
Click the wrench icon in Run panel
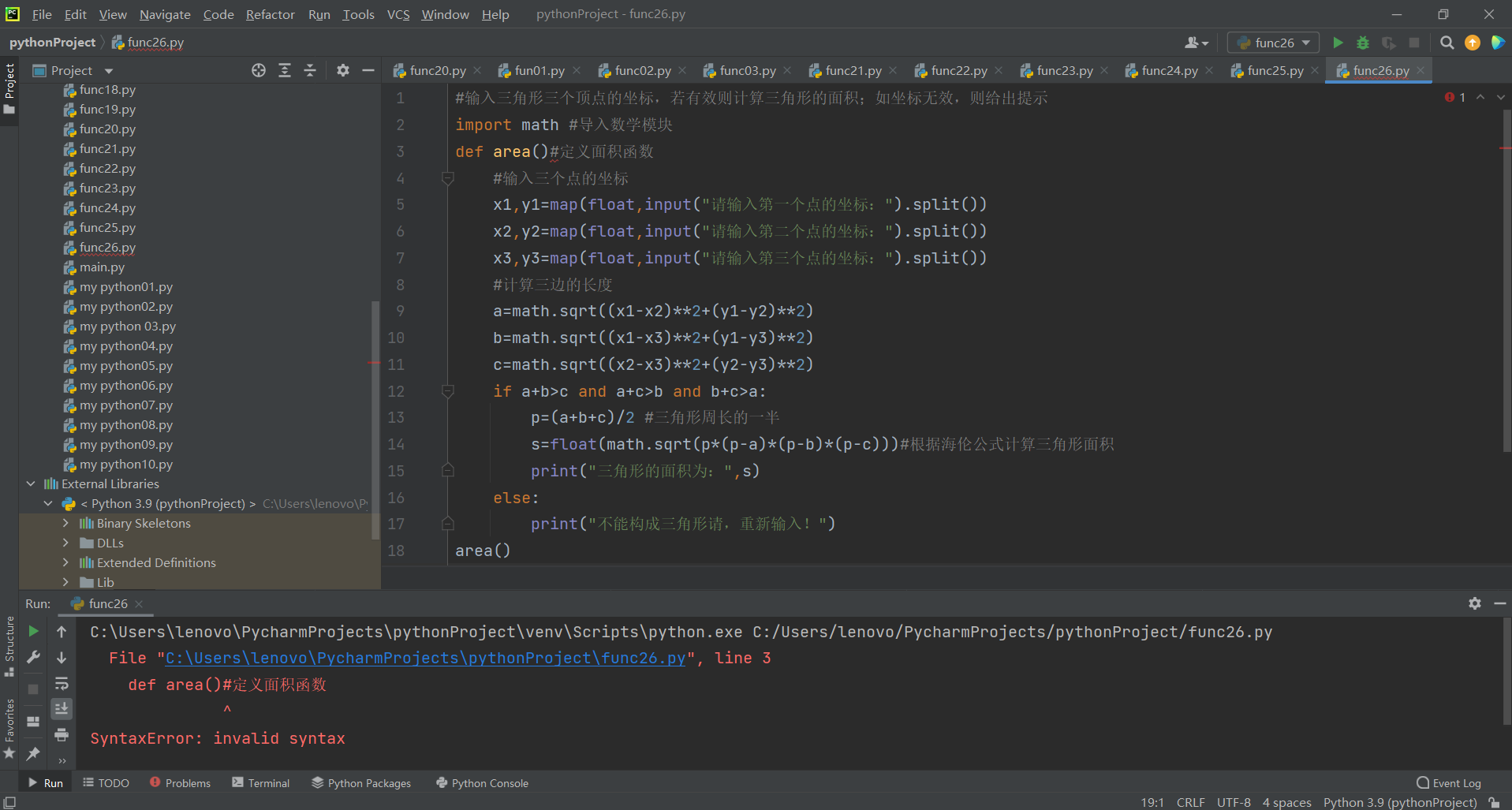click(33, 657)
